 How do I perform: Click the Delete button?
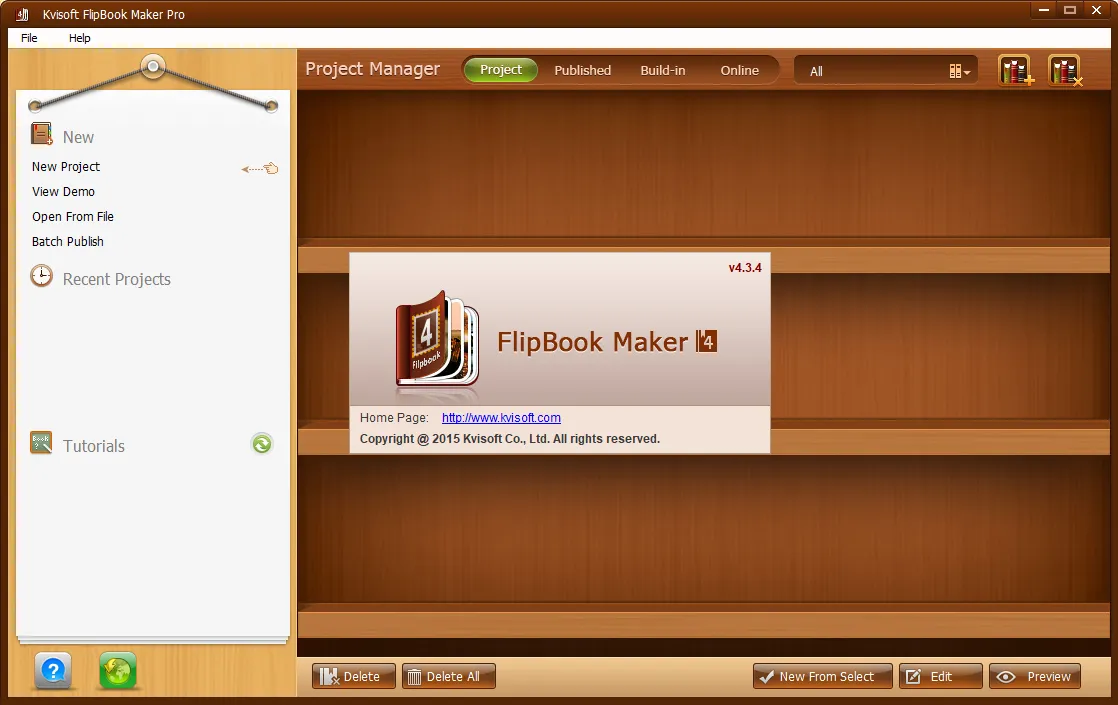click(x=354, y=676)
